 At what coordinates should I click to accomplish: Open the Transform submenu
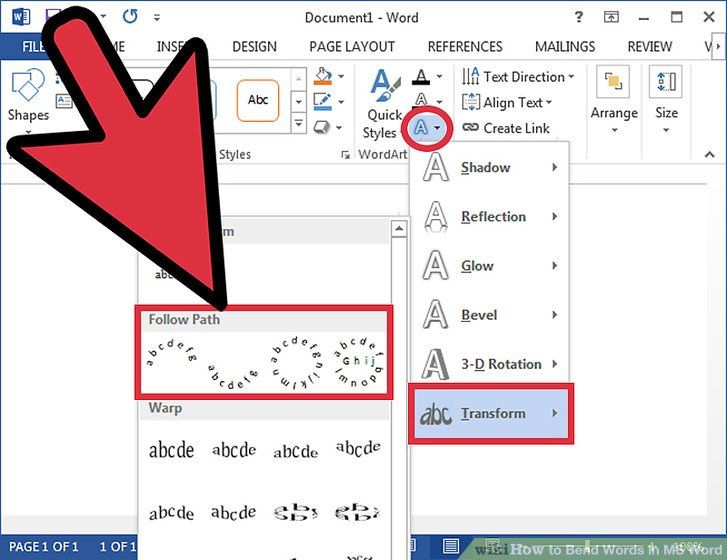[491, 413]
